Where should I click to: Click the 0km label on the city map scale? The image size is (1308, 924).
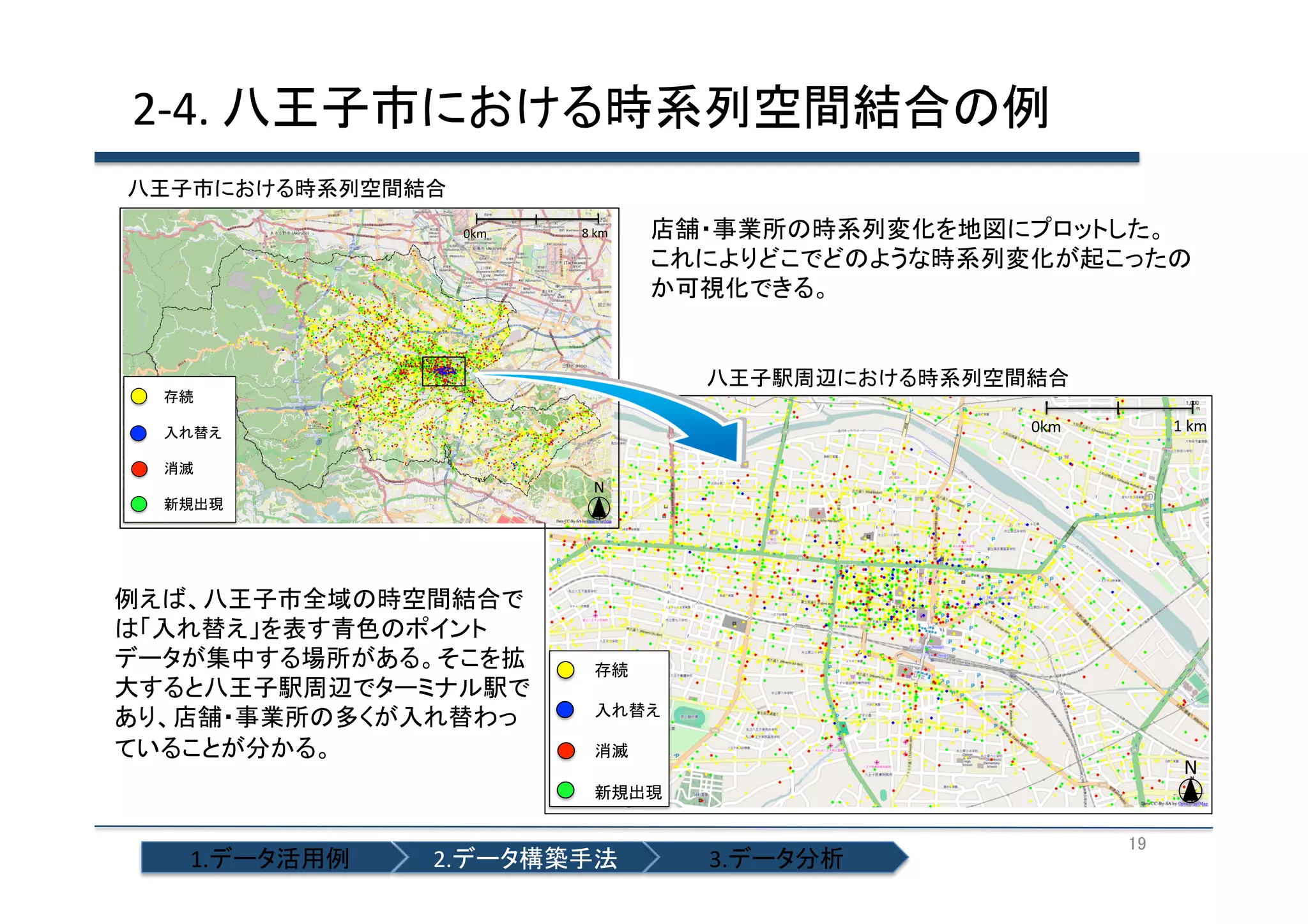coord(475,234)
